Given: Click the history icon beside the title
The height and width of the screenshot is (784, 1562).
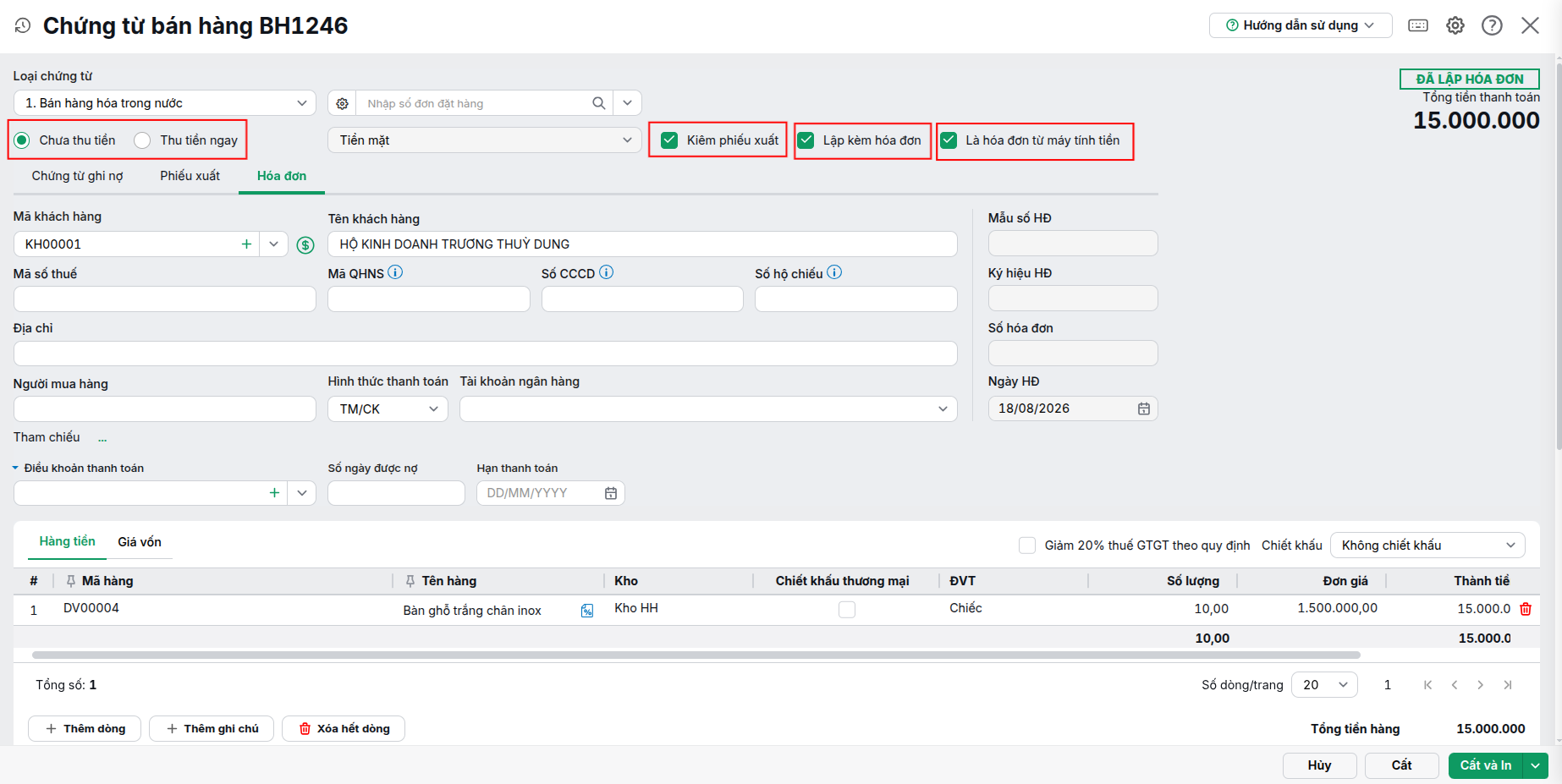Looking at the screenshot, I should [23, 25].
